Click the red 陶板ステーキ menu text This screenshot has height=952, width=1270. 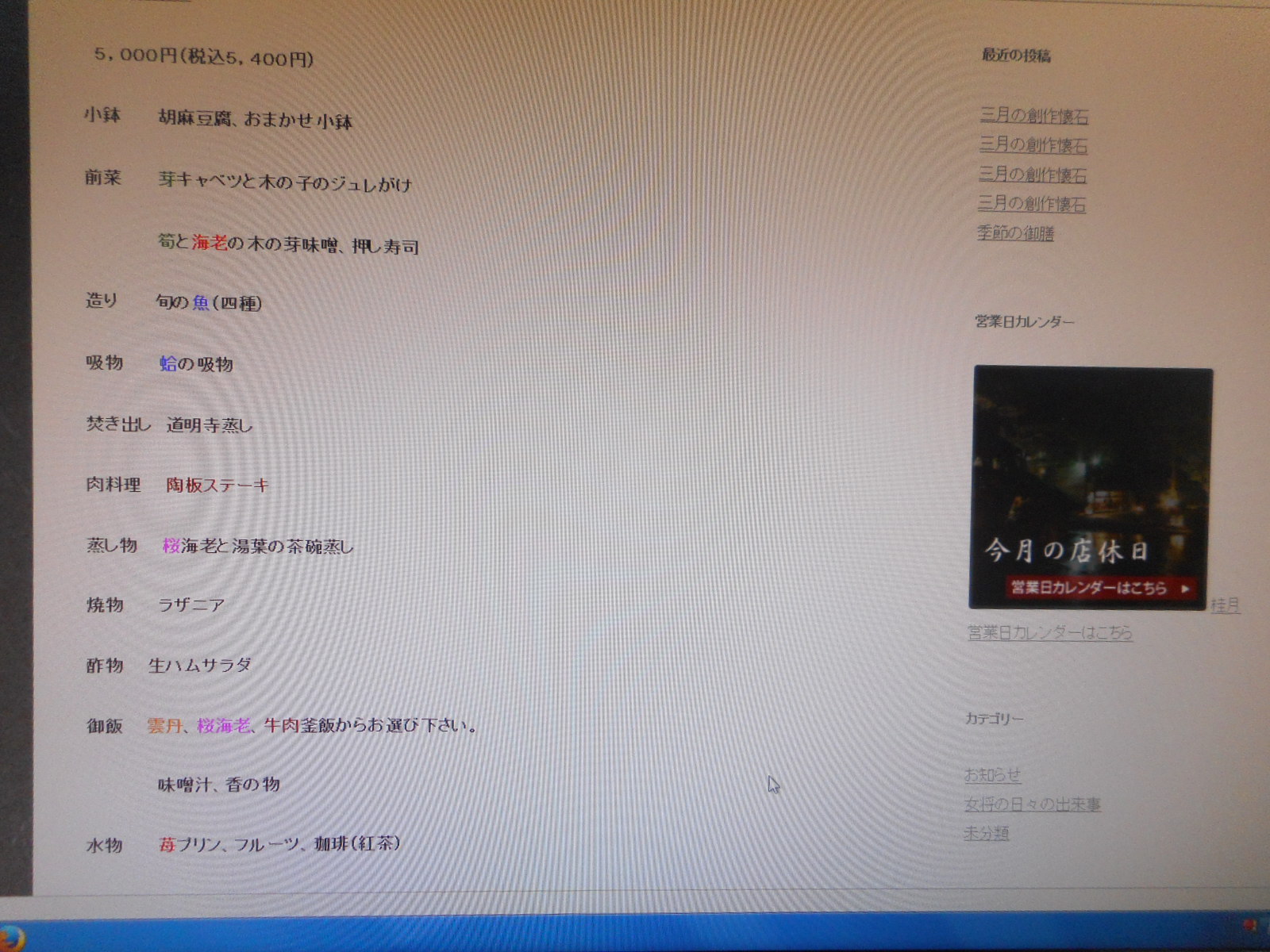(x=217, y=485)
